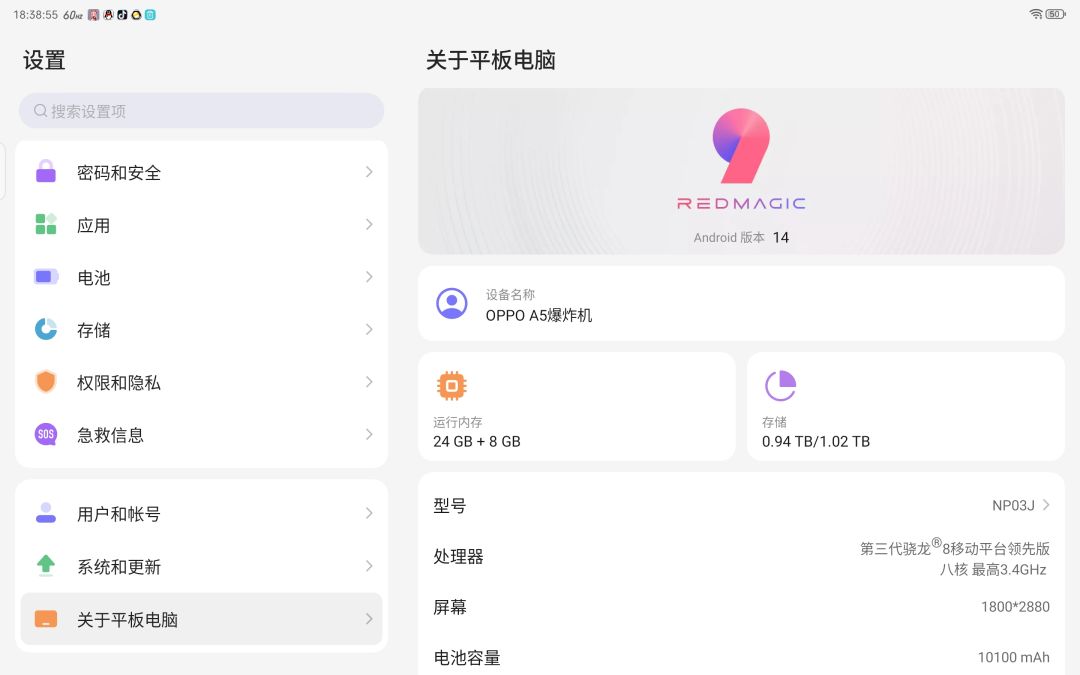This screenshot has width=1080, height=675.
Task: Click the purple SOS icon for 急救信息
Action: click(45, 434)
